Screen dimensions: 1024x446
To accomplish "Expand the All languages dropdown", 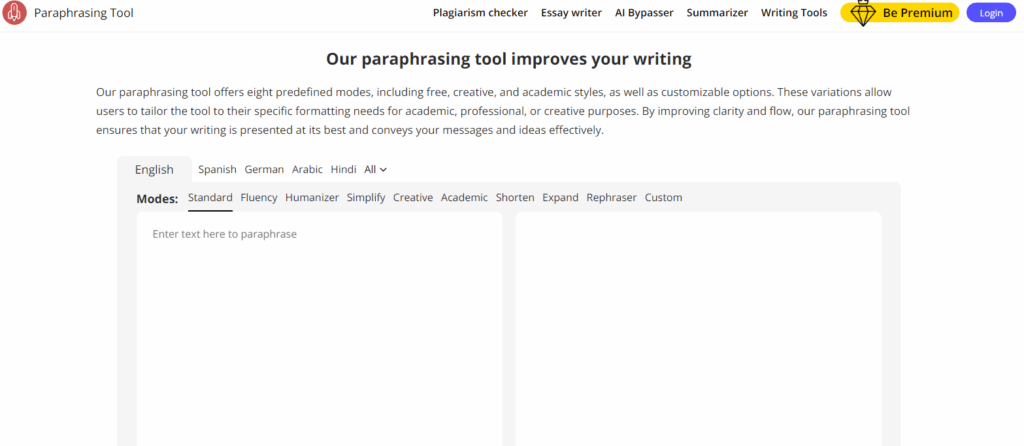I will coord(376,169).
